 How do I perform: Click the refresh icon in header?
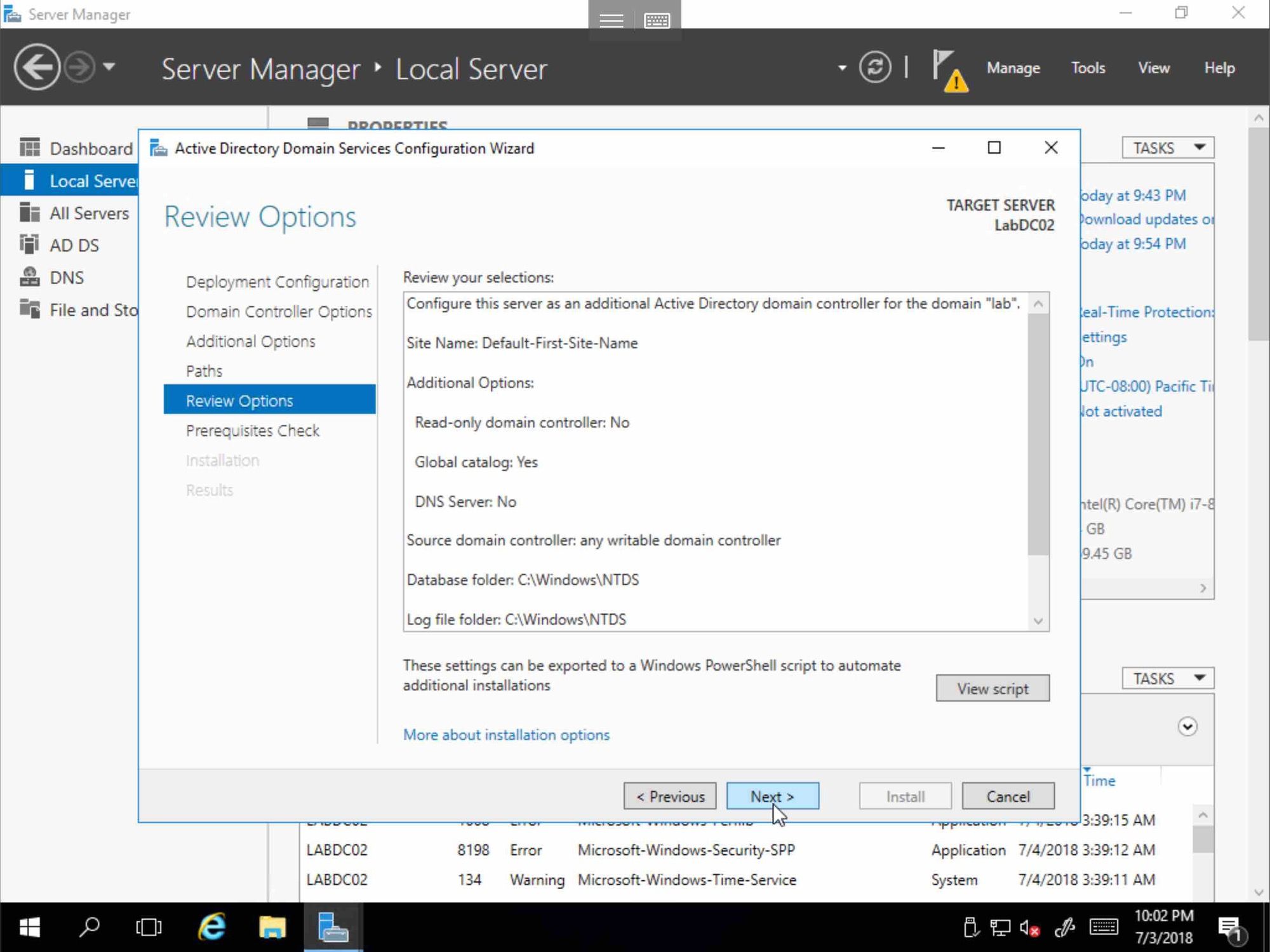pyautogui.click(x=875, y=67)
